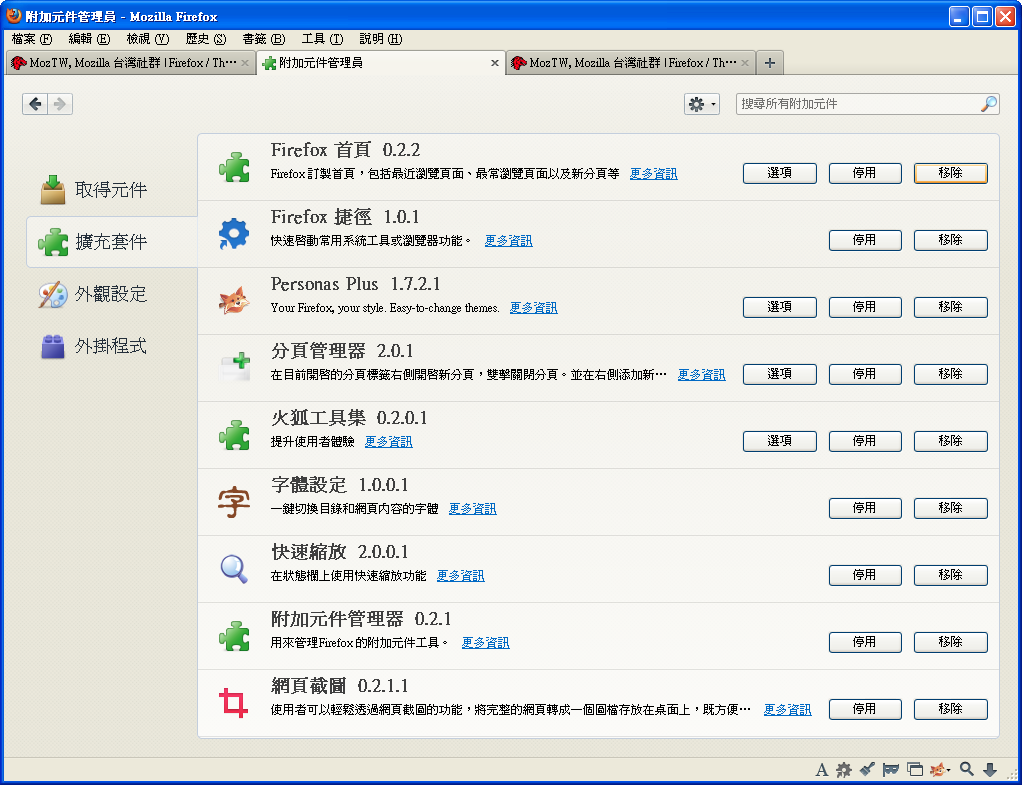Click the search magnifier in add-on search box

[988, 104]
